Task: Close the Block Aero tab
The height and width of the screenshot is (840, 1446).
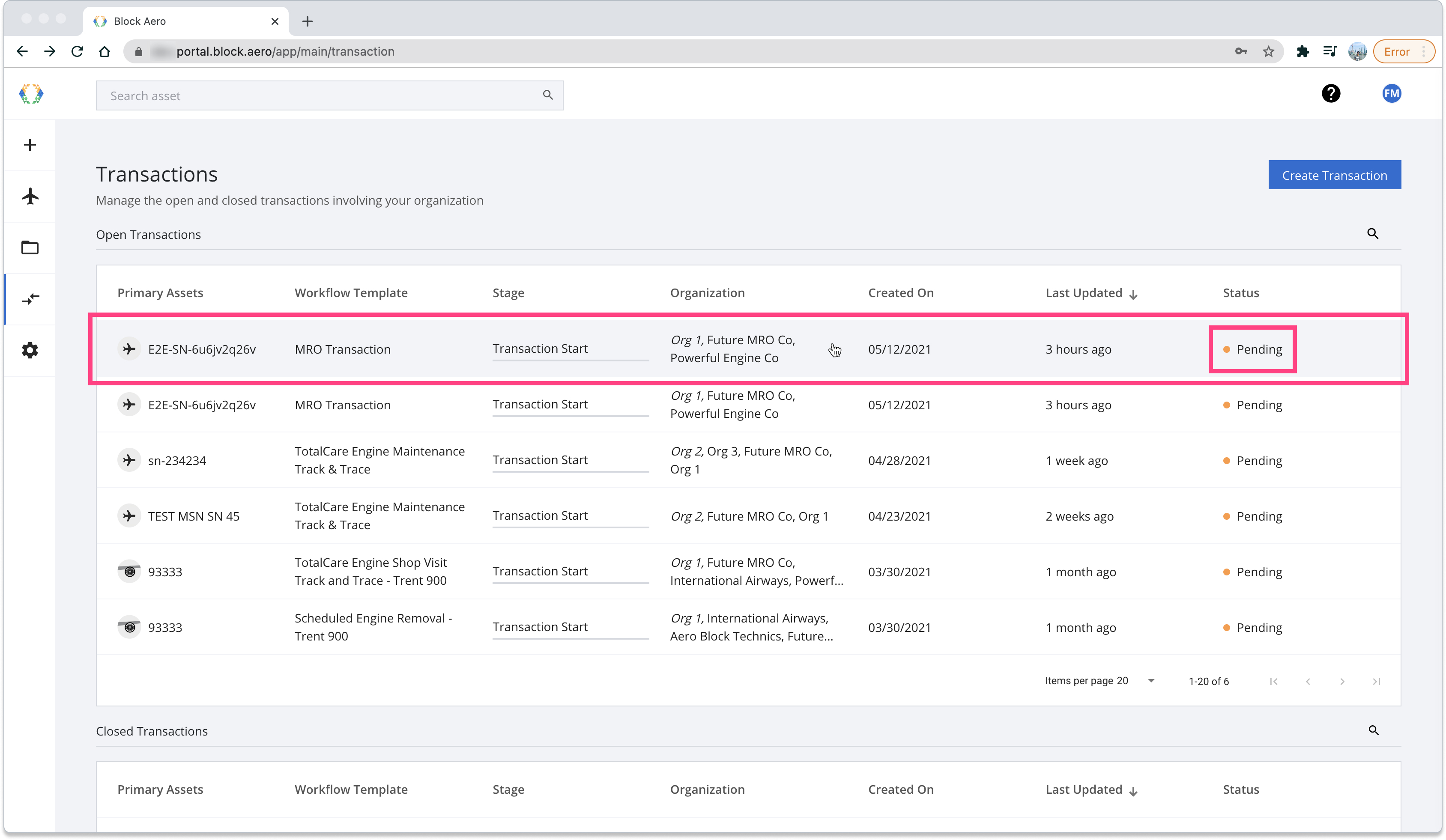Action: point(275,21)
